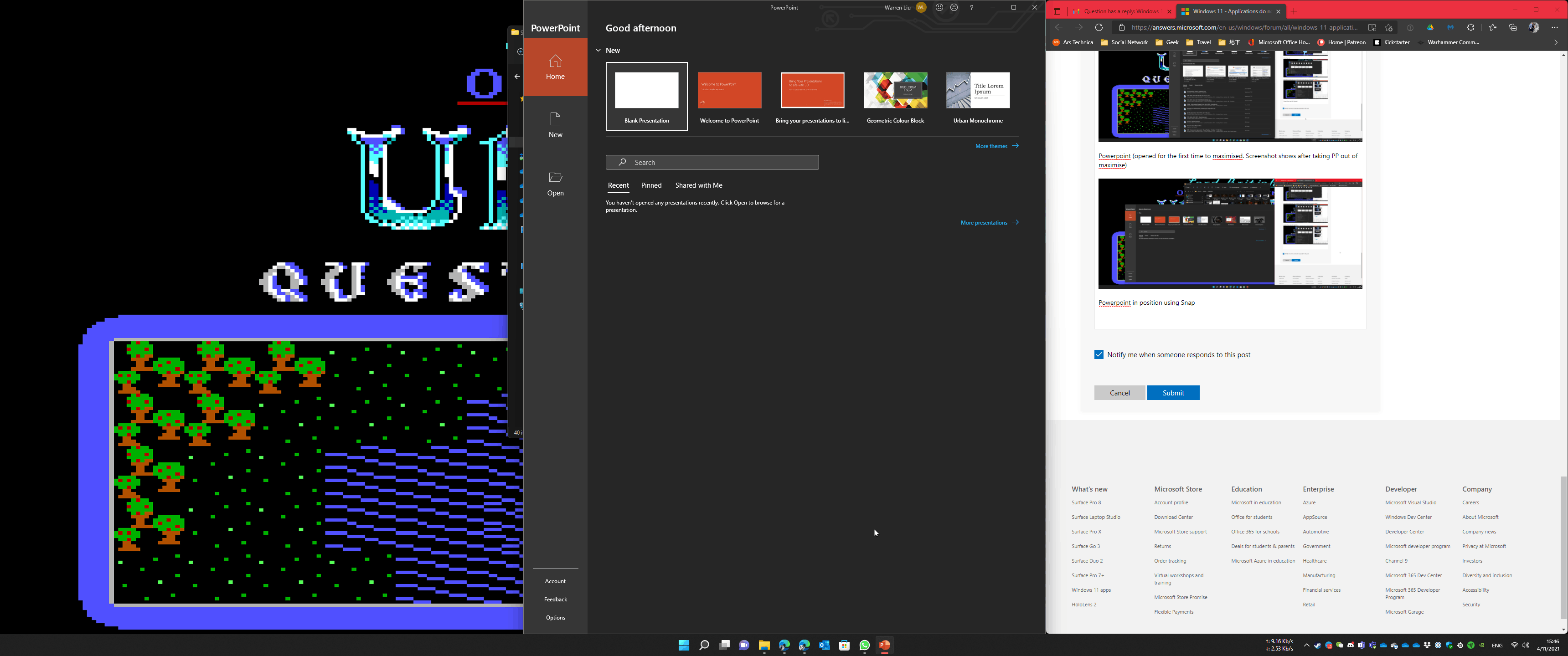Open More presentations link
Image resolution: width=1568 pixels, height=656 pixels.
[x=989, y=223]
